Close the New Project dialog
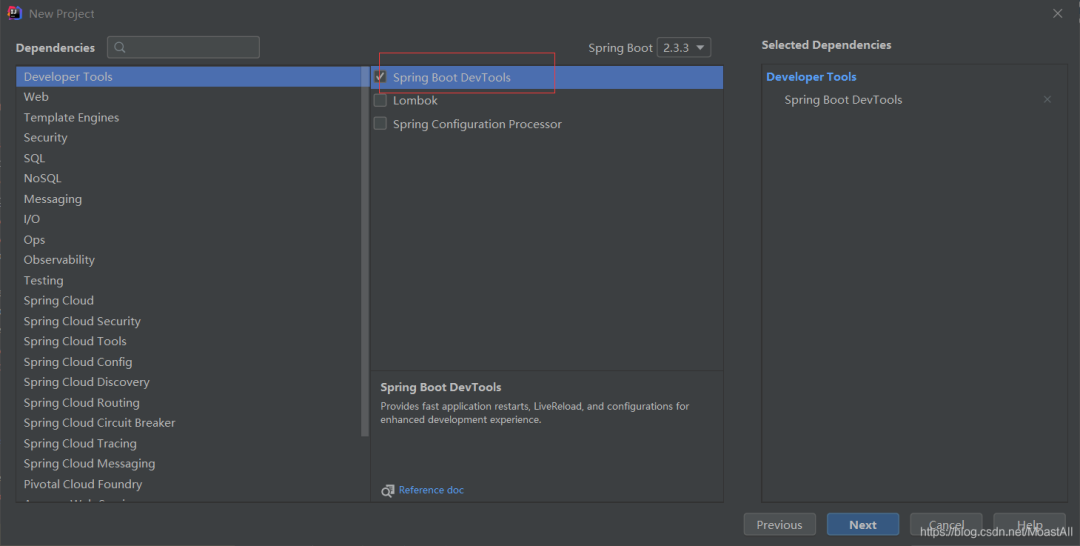 [1058, 13]
